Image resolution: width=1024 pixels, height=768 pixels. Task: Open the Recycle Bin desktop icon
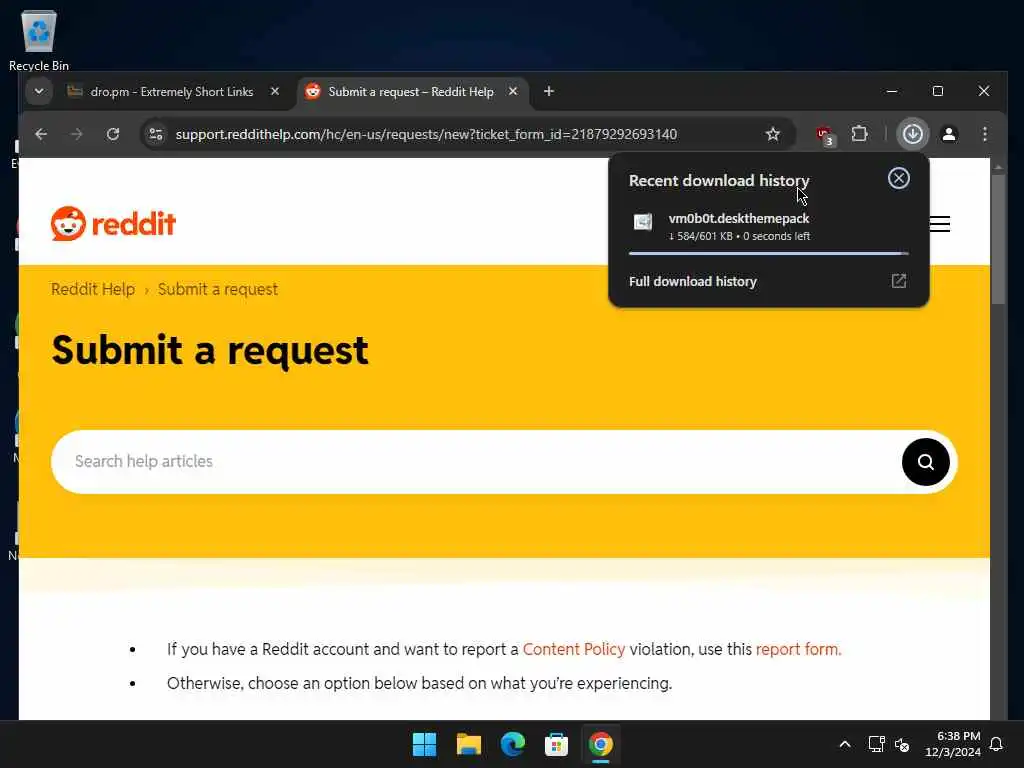coord(39,40)
